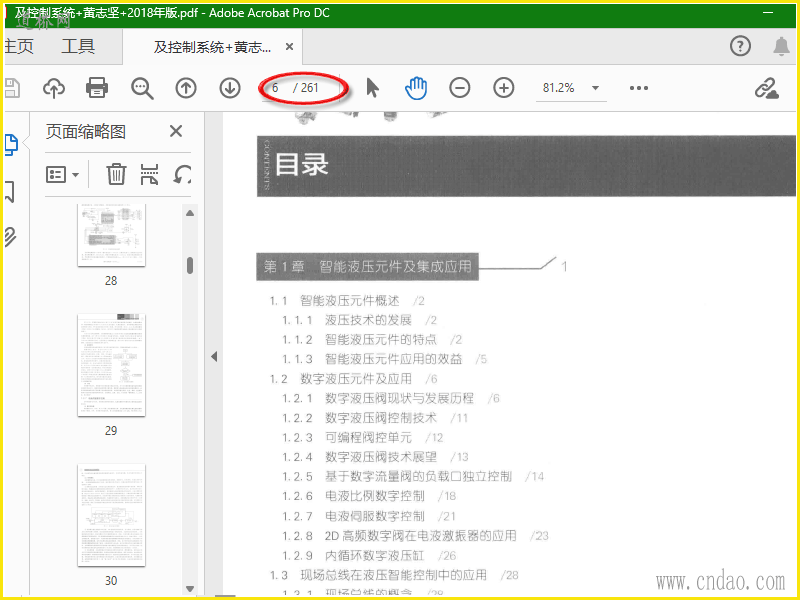800x600 pixels.
Task: Activate the hand pan tool
Action: click(416, 88)
